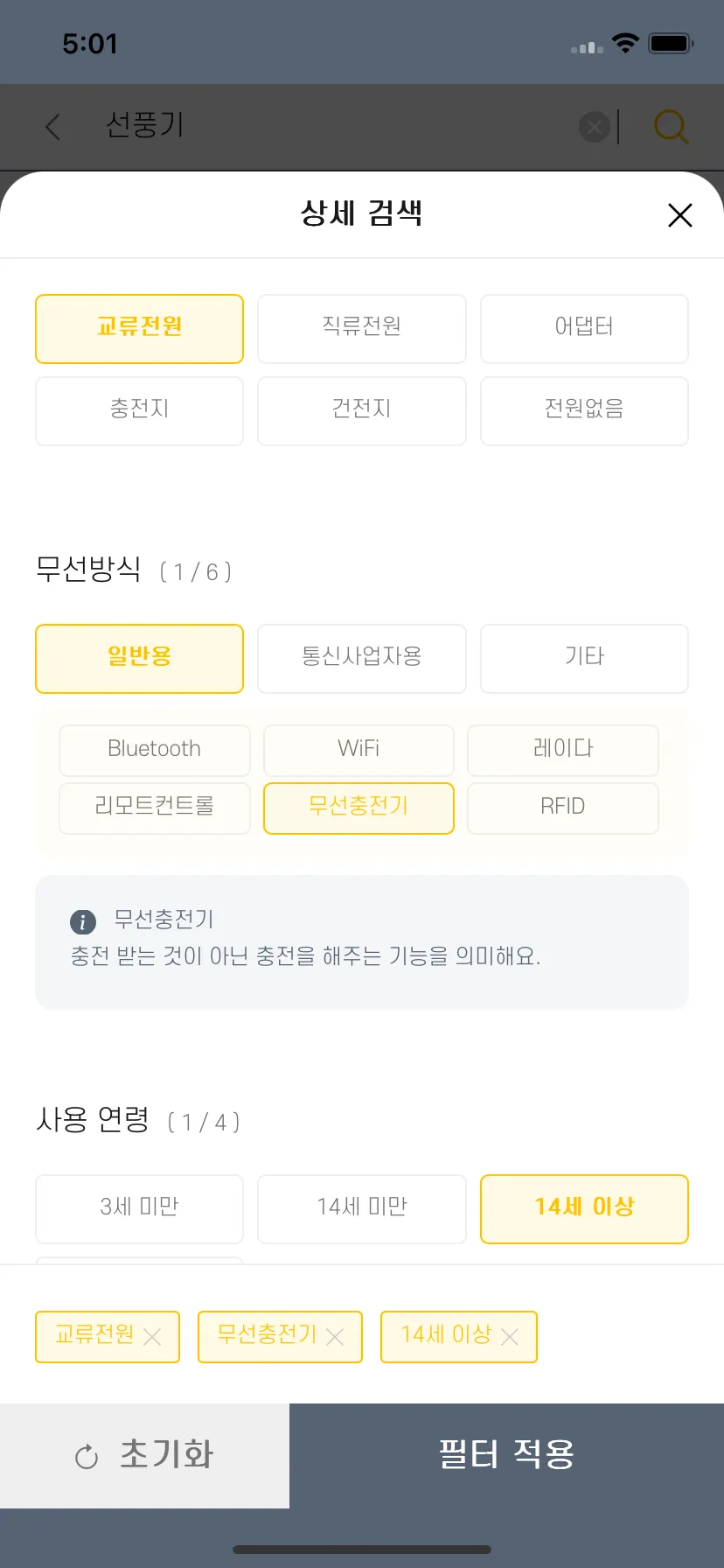Remove the 교류전원 filter chip

(152, 1337)
